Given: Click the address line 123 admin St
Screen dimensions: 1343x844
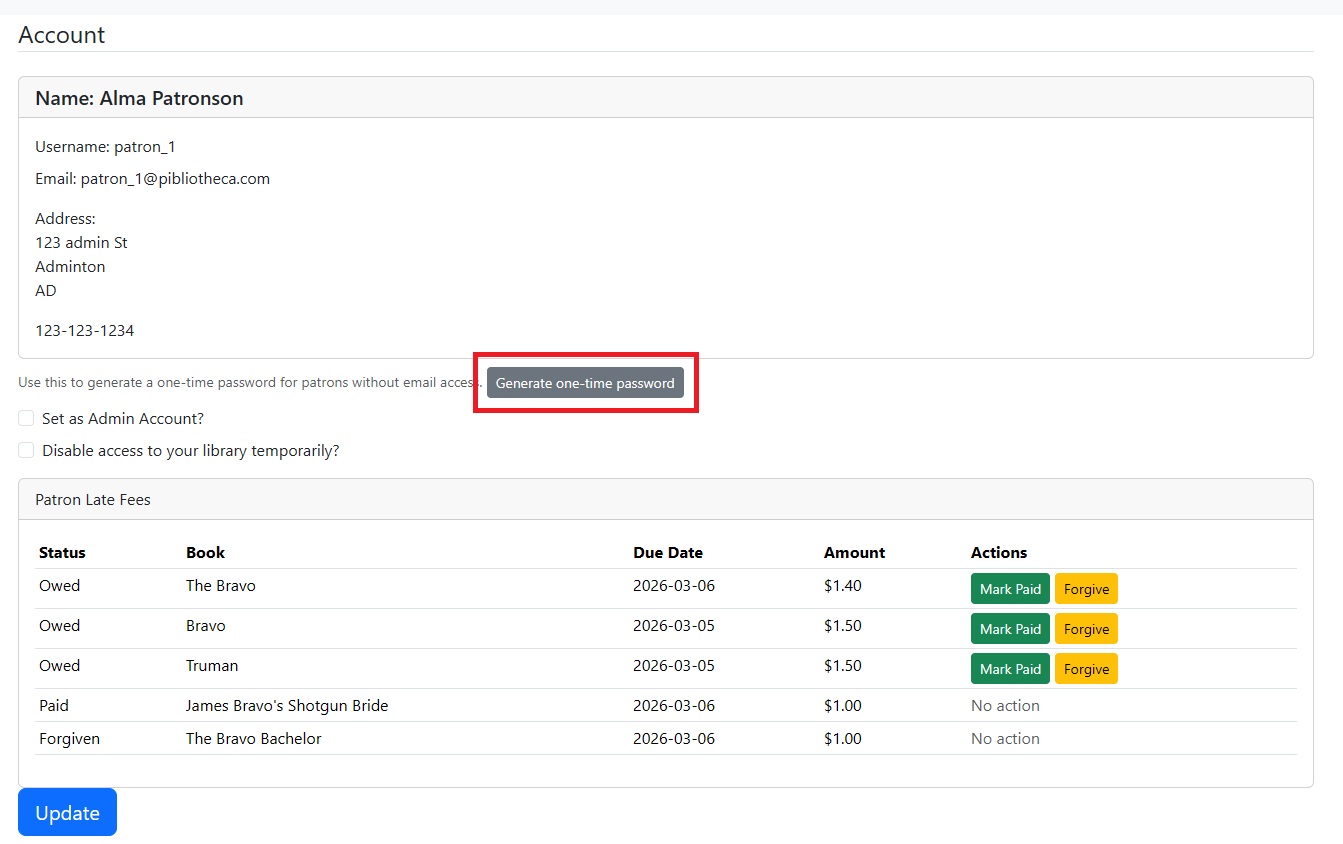Looking at the screenshot, I should click(x=81, y=242).
